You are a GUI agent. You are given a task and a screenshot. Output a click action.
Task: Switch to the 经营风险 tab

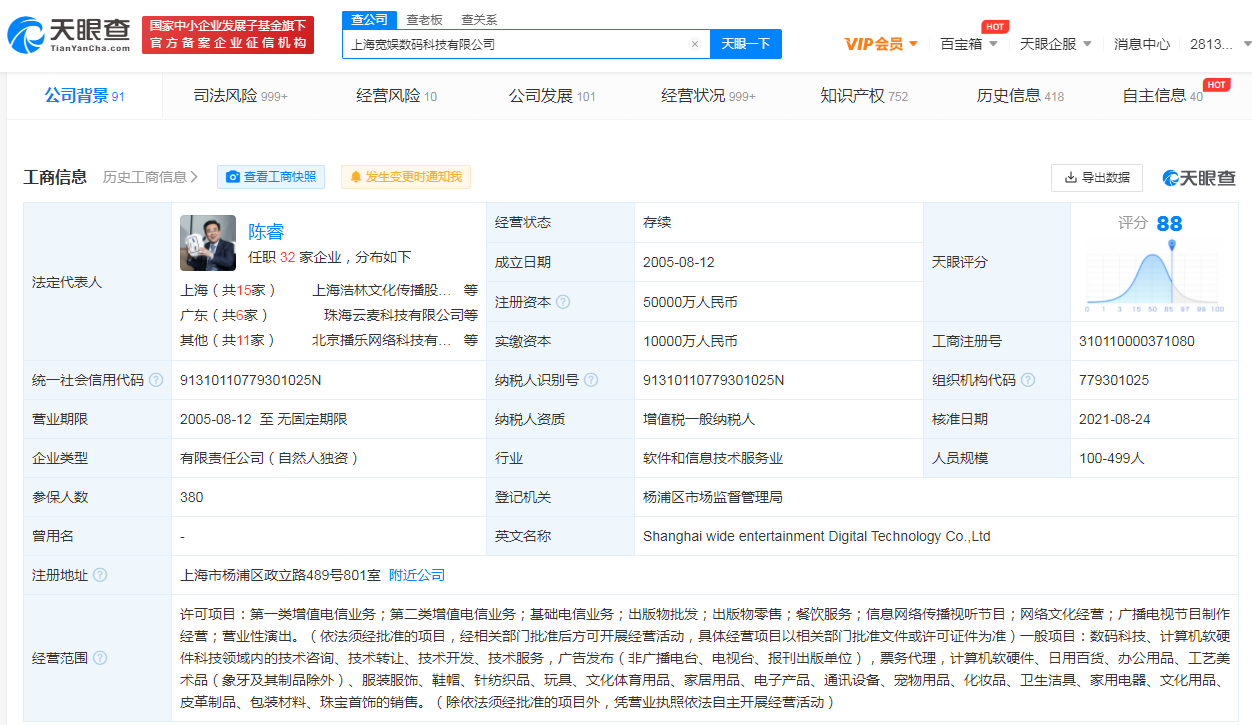[396, 96]
